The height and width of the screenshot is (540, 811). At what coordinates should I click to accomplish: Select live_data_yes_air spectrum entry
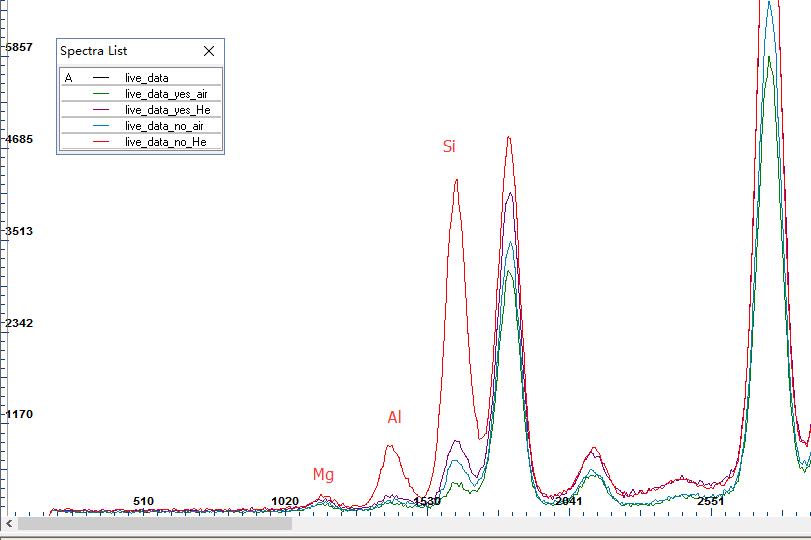(x=166, y=93)
